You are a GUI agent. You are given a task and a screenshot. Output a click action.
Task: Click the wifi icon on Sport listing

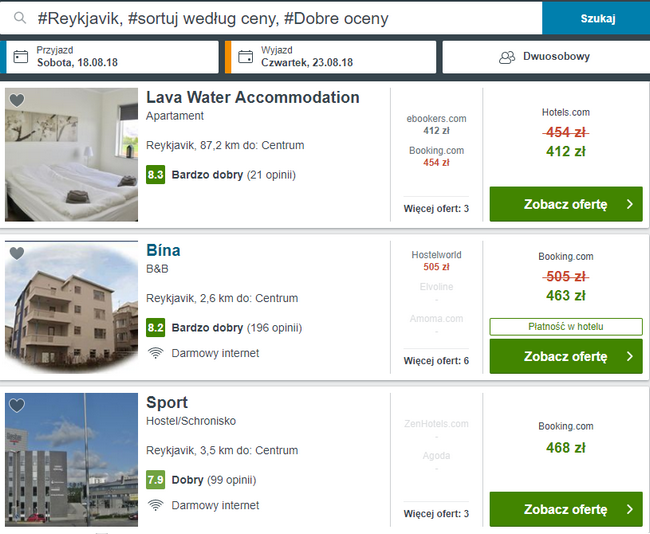[155, 505]
